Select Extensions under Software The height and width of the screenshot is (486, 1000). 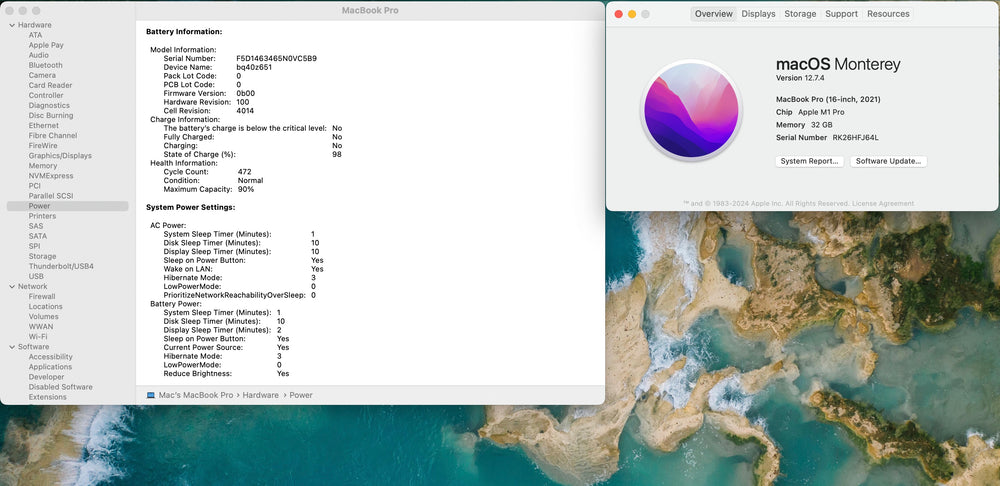click(47, 397)
